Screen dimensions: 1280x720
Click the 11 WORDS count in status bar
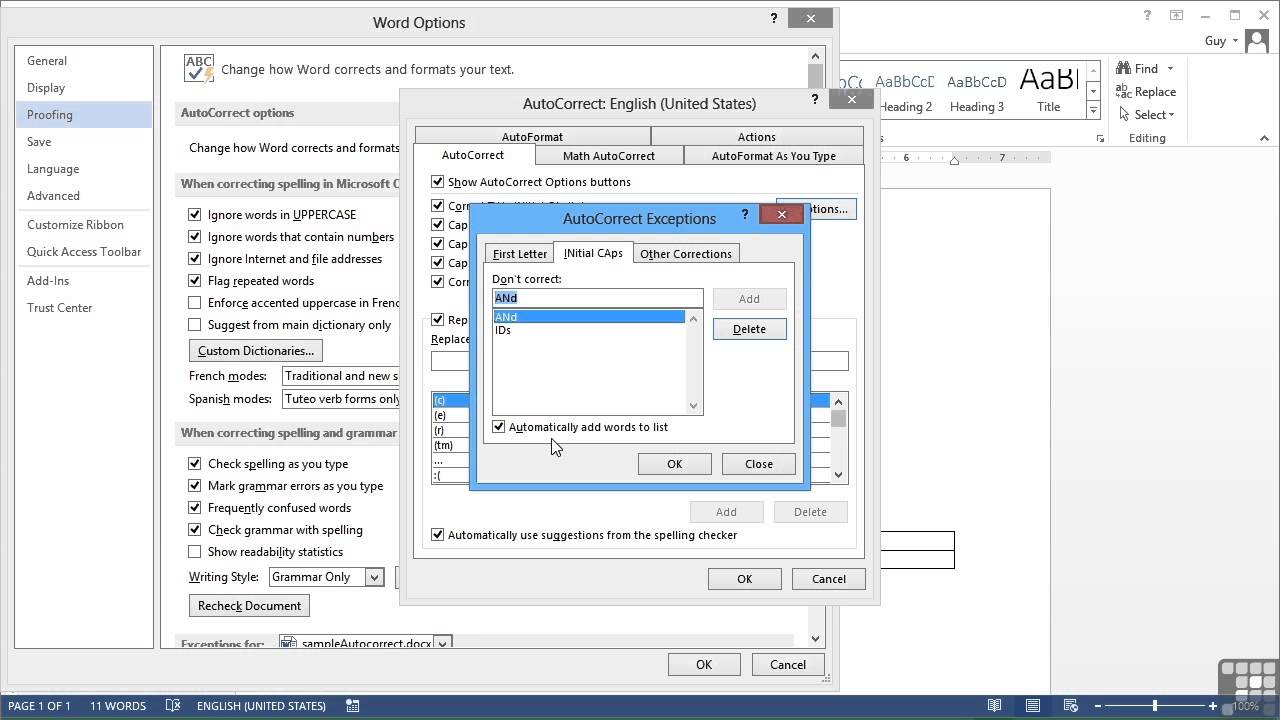tap(118, 705)
